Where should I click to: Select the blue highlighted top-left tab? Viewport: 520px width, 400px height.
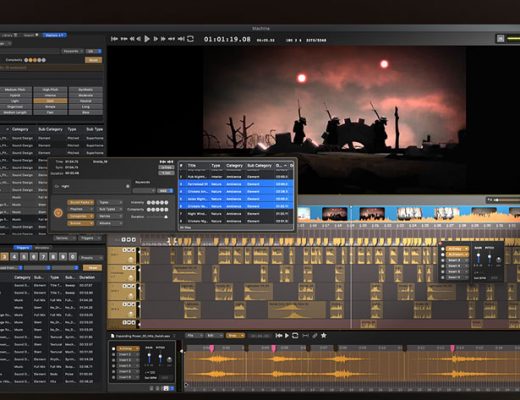(x=54, y=35)
